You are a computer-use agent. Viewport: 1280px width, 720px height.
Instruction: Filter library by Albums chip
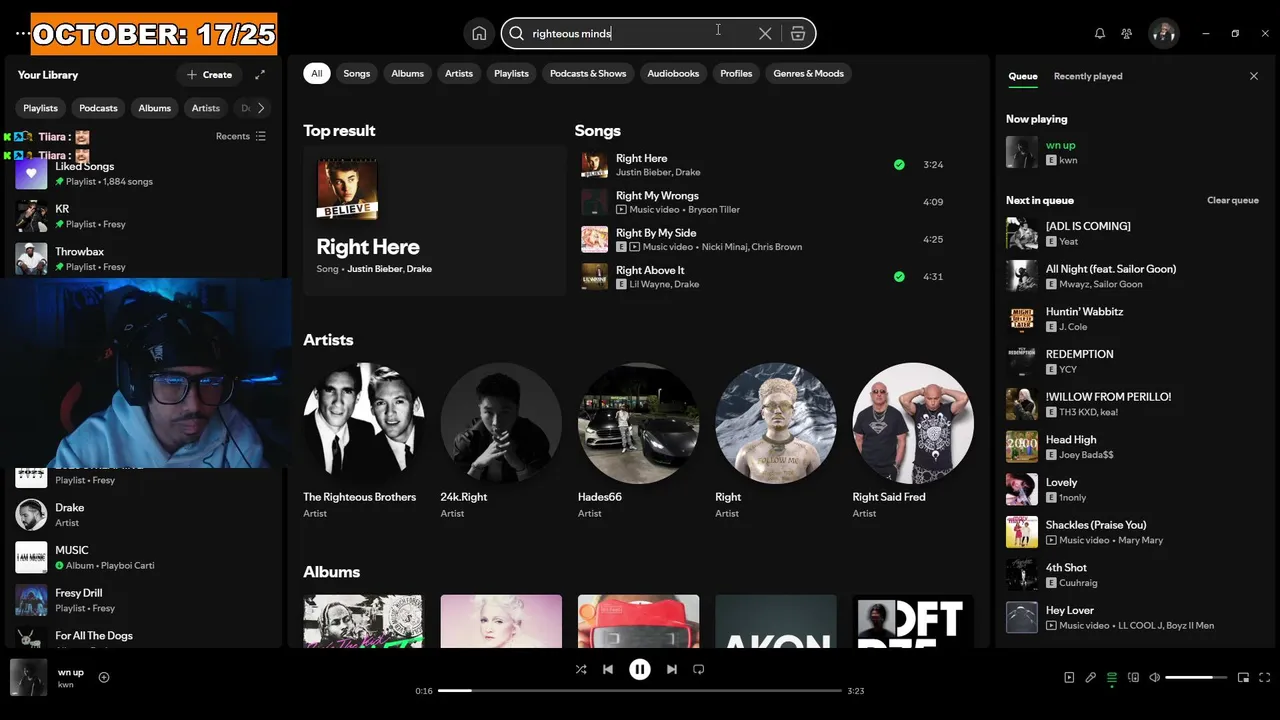click(x=155, y=108)
